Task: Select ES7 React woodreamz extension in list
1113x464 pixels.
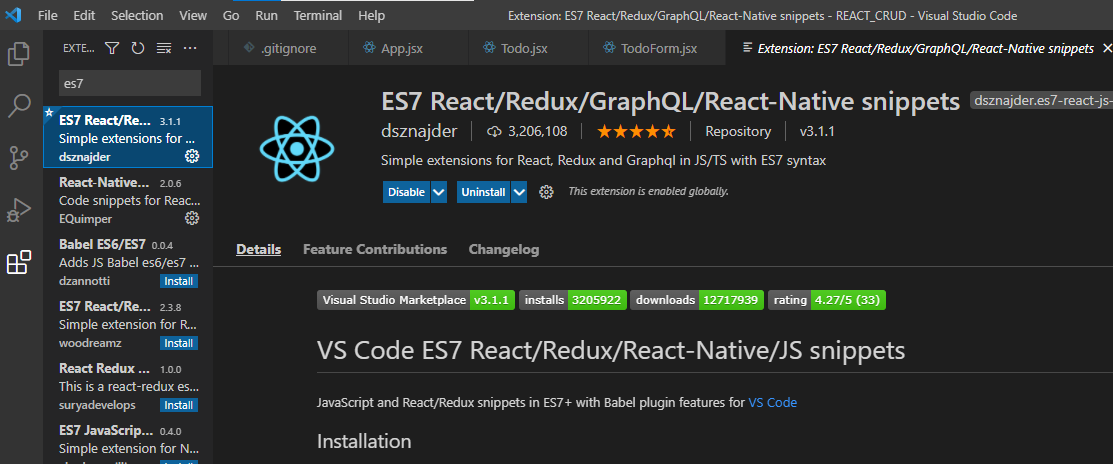Action: coord(128,324)
